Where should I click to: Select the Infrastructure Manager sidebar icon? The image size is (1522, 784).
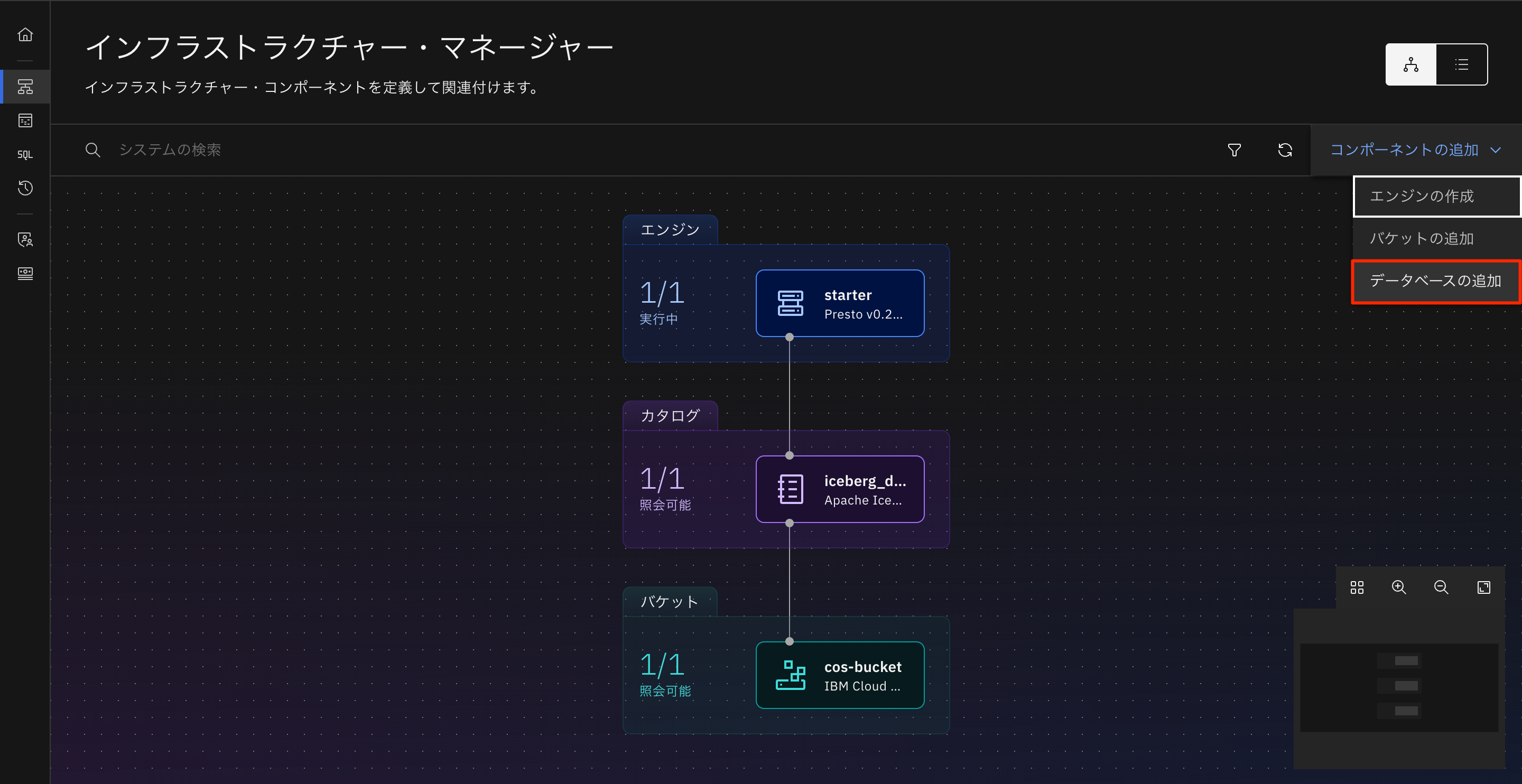(25, 86)
